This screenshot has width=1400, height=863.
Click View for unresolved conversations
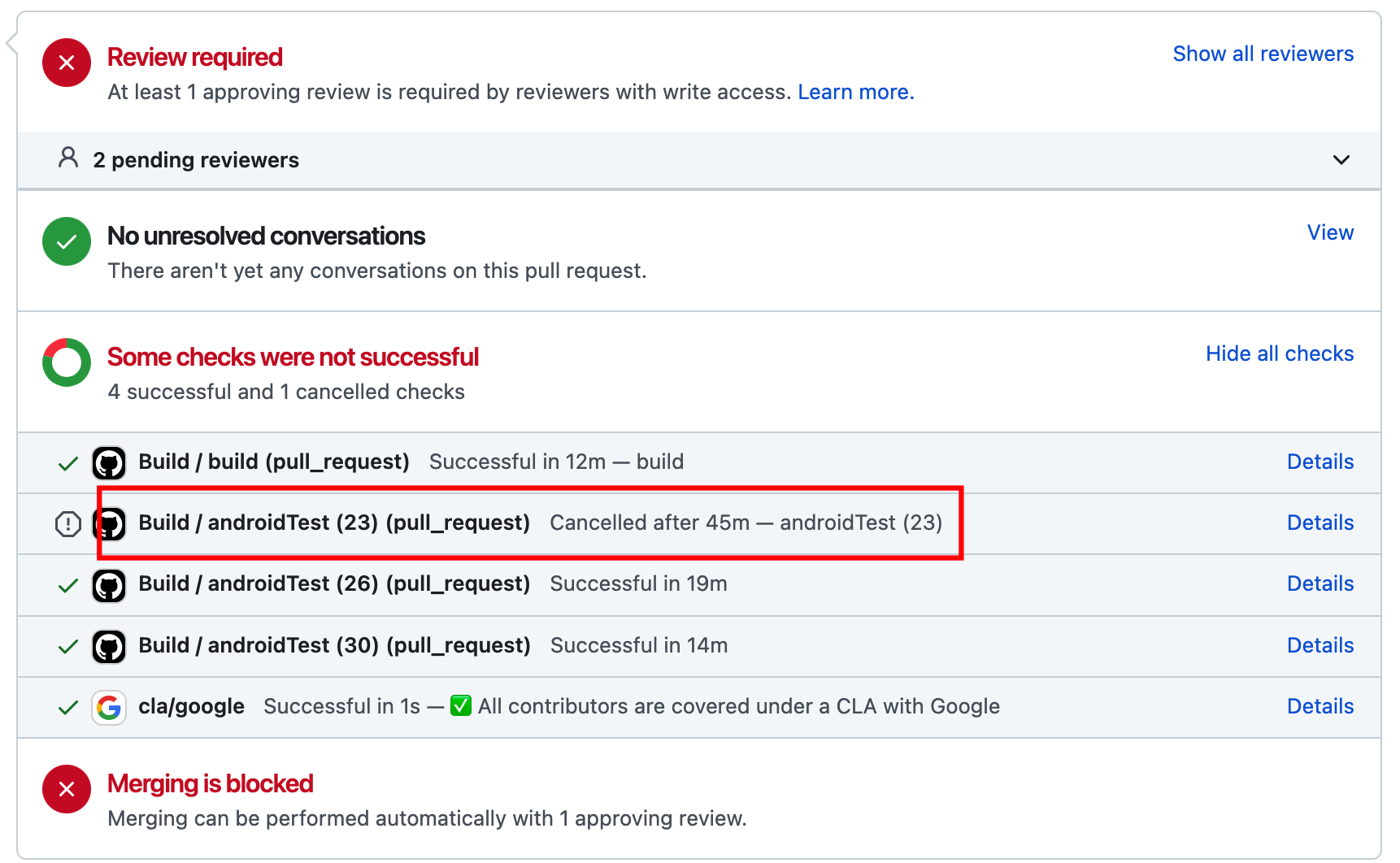1330,232
